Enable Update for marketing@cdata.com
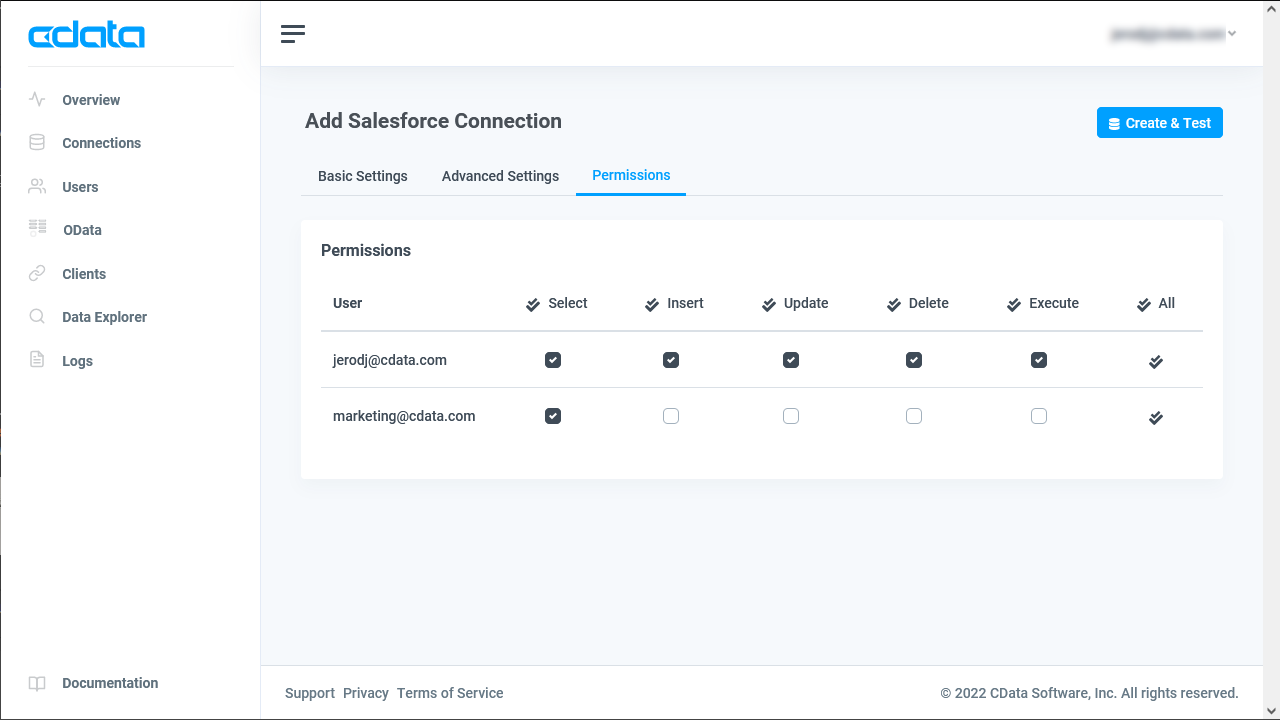This screenshot has width=1280, height=720. point(791,416)
